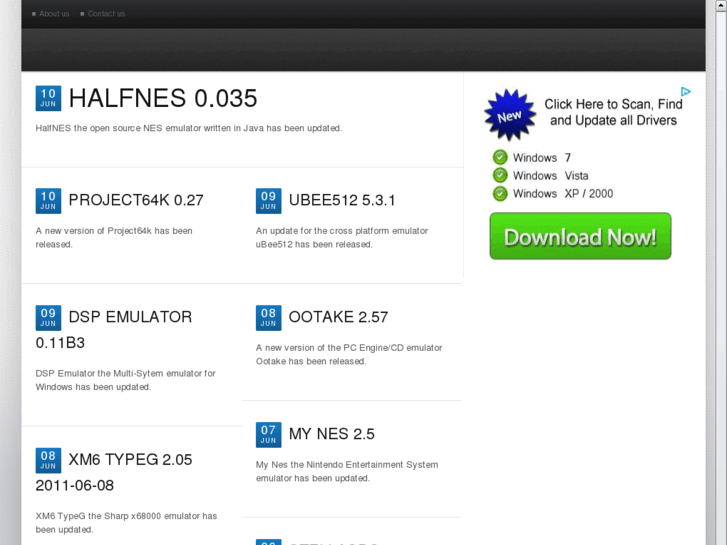Viewport: 727px width, 545px height.
Task: Open the XM6 TYPEG 2.05 article
Action: tap(114, 472)
